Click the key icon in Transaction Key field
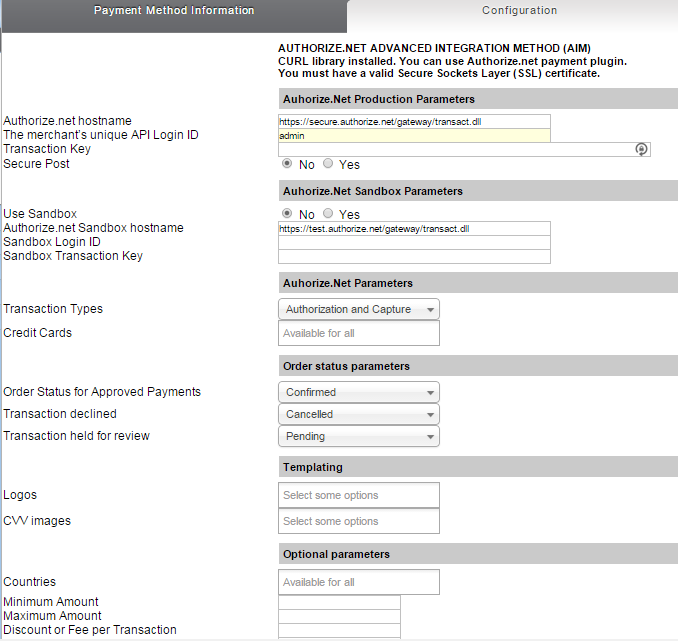The height and width of the screenshot is (641, 678). pos(641,149)
